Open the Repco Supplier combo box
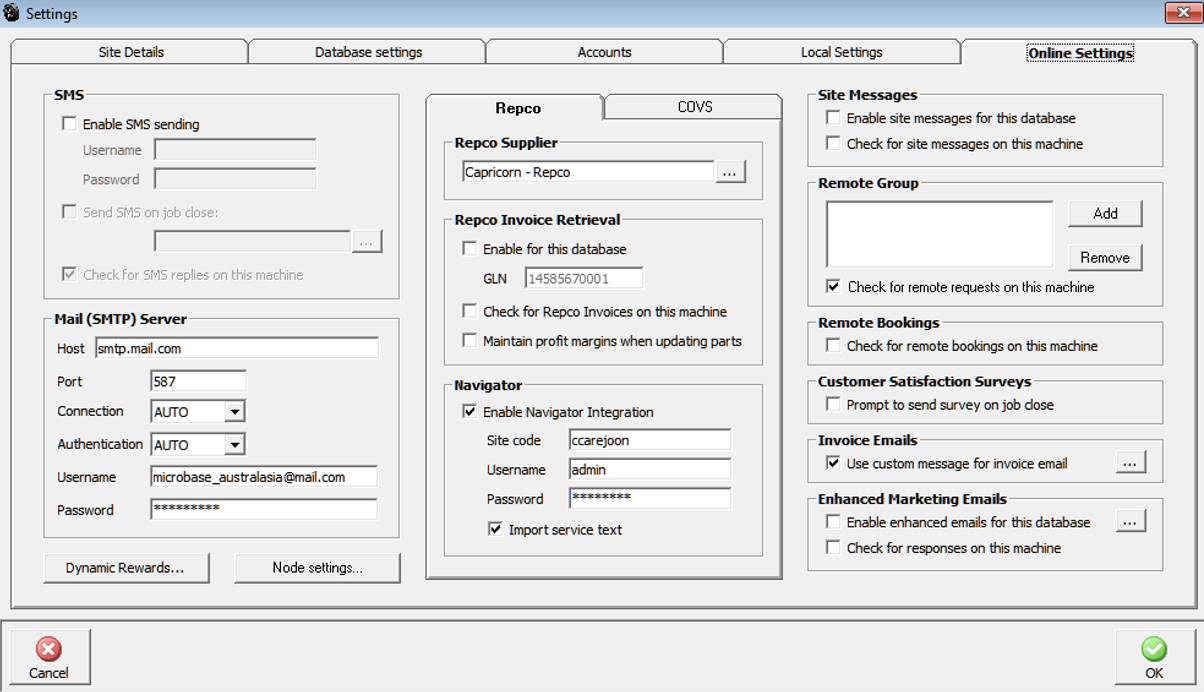Image resolution: width=1204 pixels, height=692 pixels. pos(586,171)
